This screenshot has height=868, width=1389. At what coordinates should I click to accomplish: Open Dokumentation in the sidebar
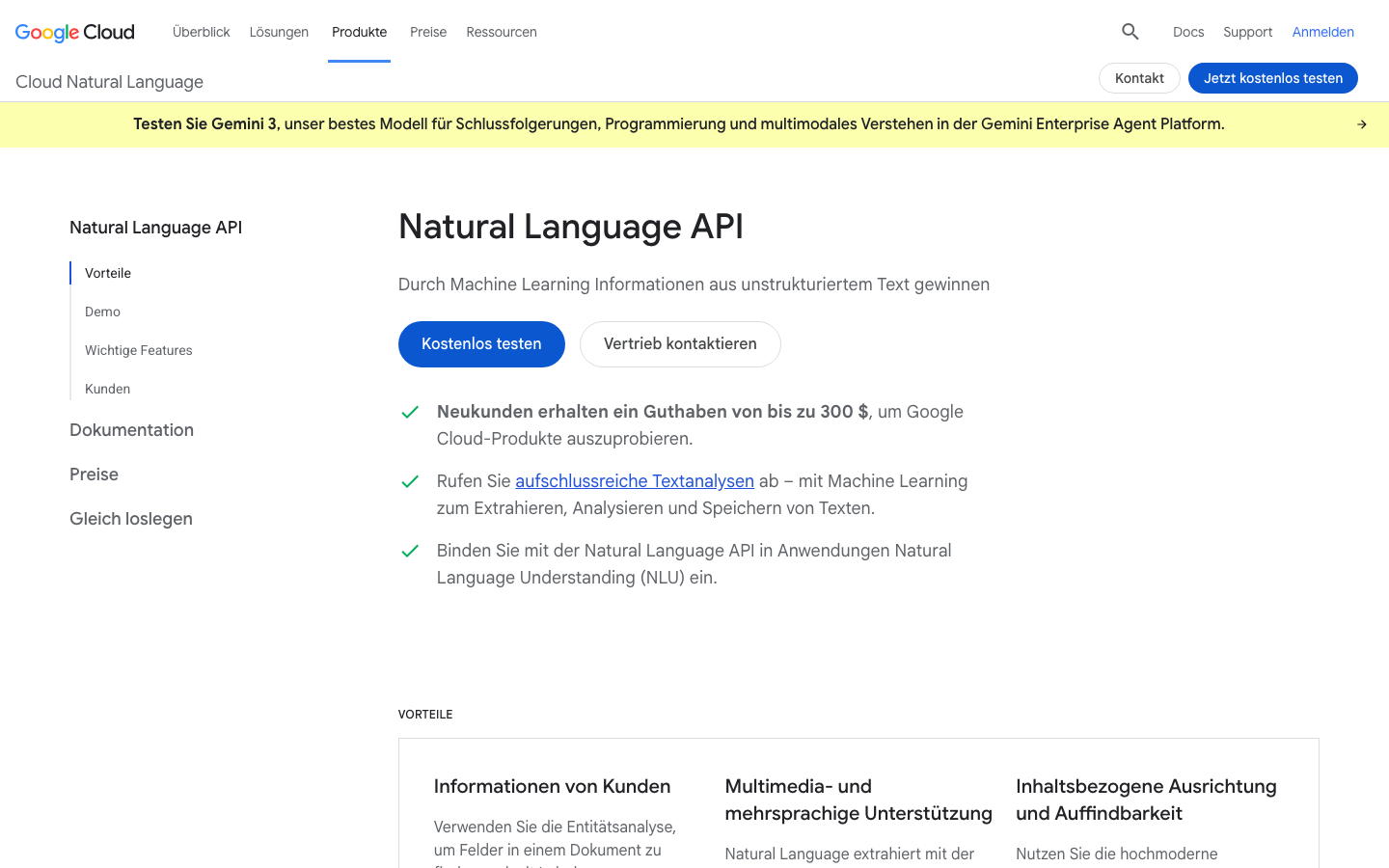click(x=131, y=430)
